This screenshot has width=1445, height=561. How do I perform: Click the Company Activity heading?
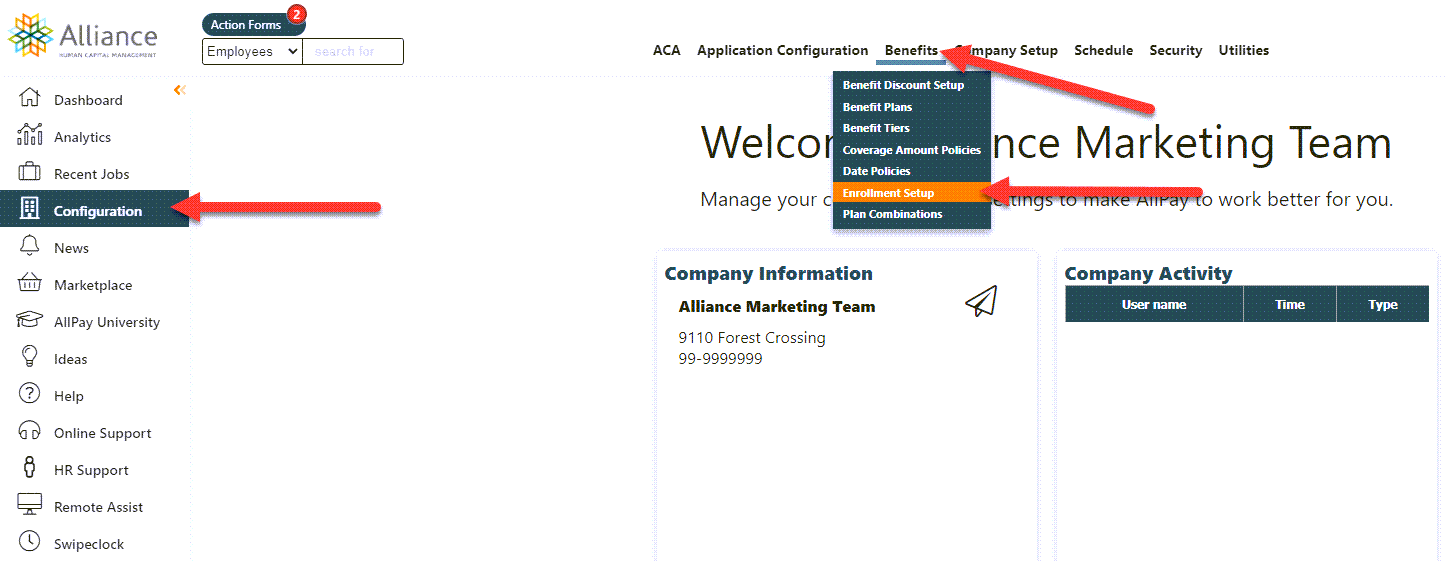pyautogui.click(x=1148, y=273)
